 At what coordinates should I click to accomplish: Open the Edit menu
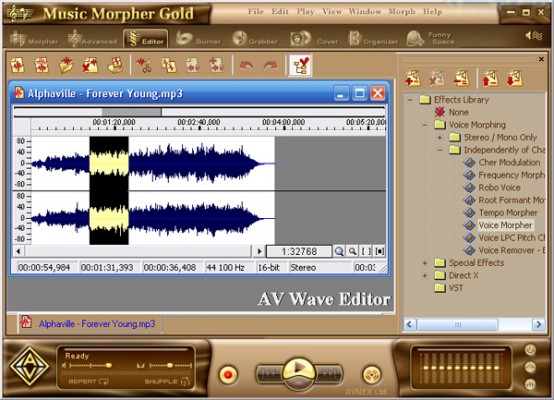(x=280, y=12)
